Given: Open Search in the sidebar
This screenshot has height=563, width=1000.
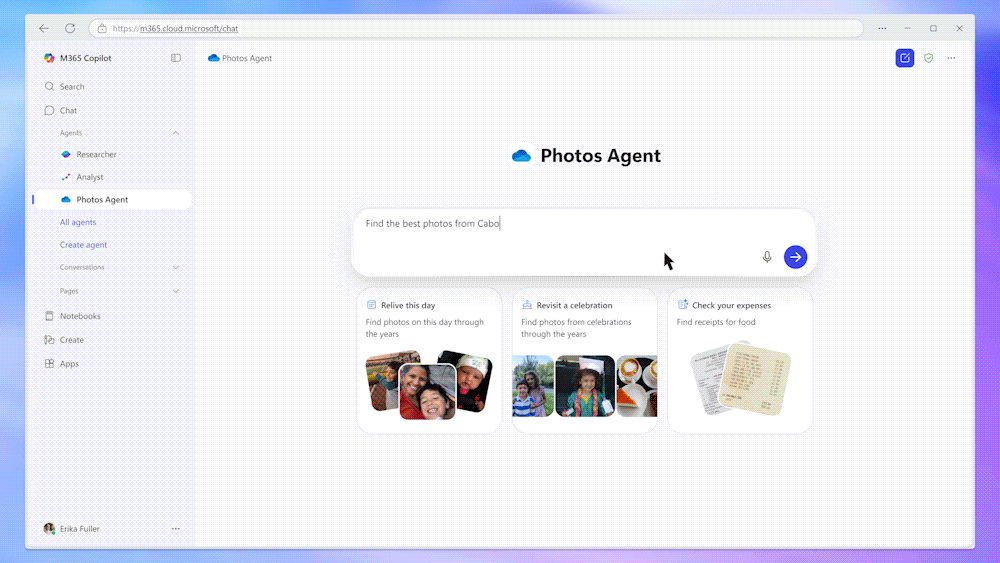Looking at the screenshot, I should tap(72, 87).
